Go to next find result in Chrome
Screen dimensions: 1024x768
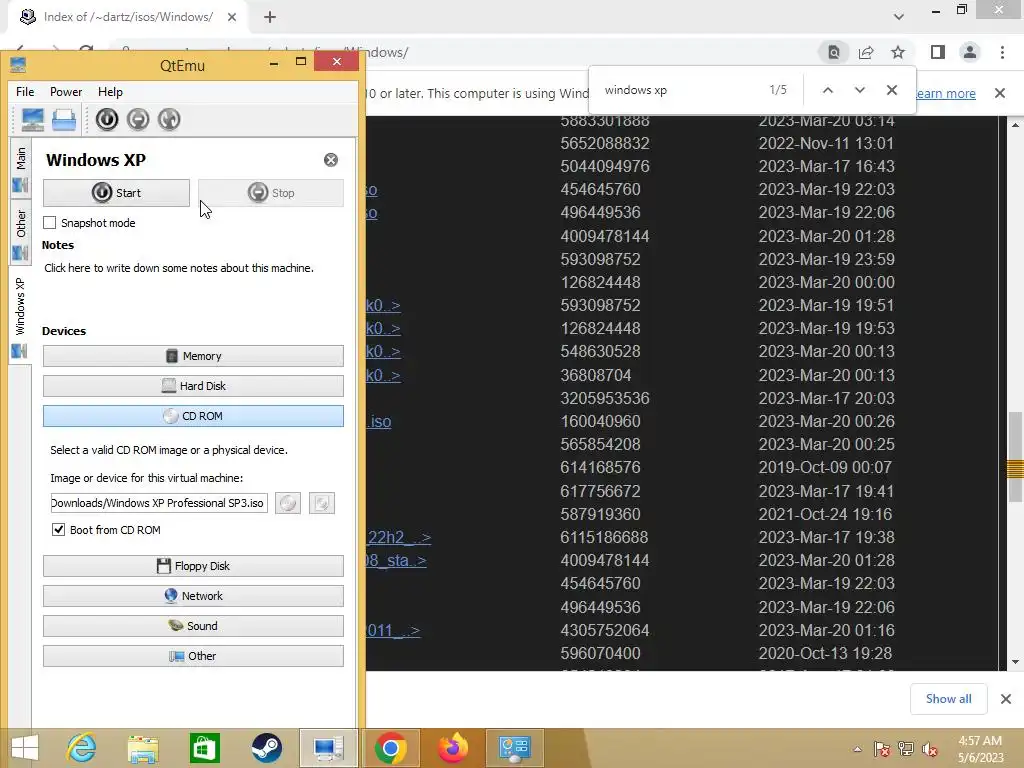tap(859, 90)
